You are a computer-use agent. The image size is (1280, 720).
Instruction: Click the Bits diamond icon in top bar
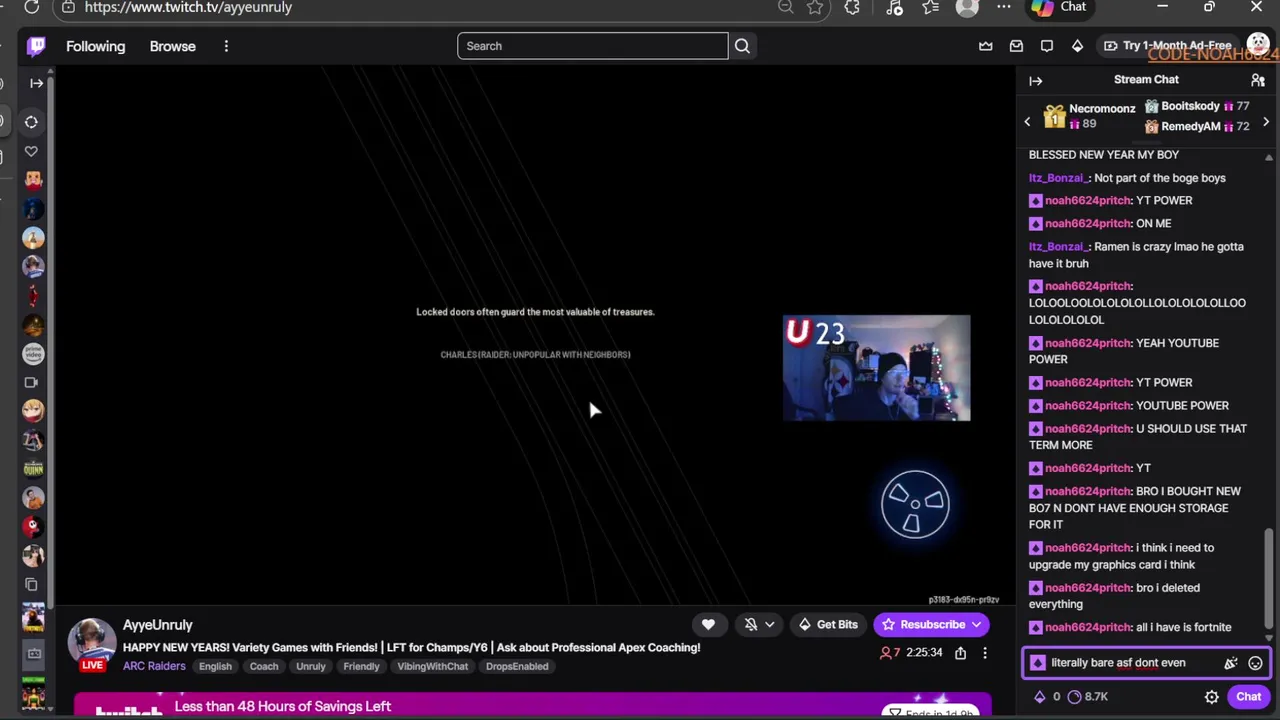(1077, 46)
